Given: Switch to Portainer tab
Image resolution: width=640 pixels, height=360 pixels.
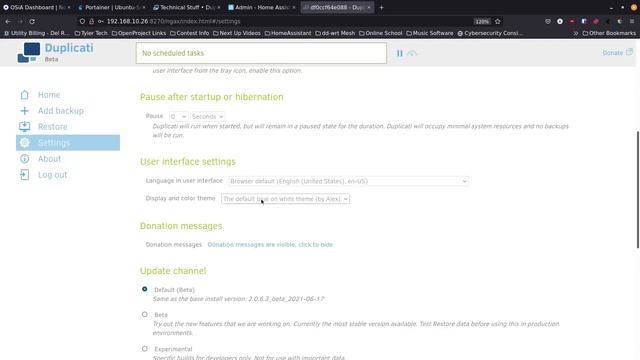Looking at the screenshot, I should tap(111, 7).
